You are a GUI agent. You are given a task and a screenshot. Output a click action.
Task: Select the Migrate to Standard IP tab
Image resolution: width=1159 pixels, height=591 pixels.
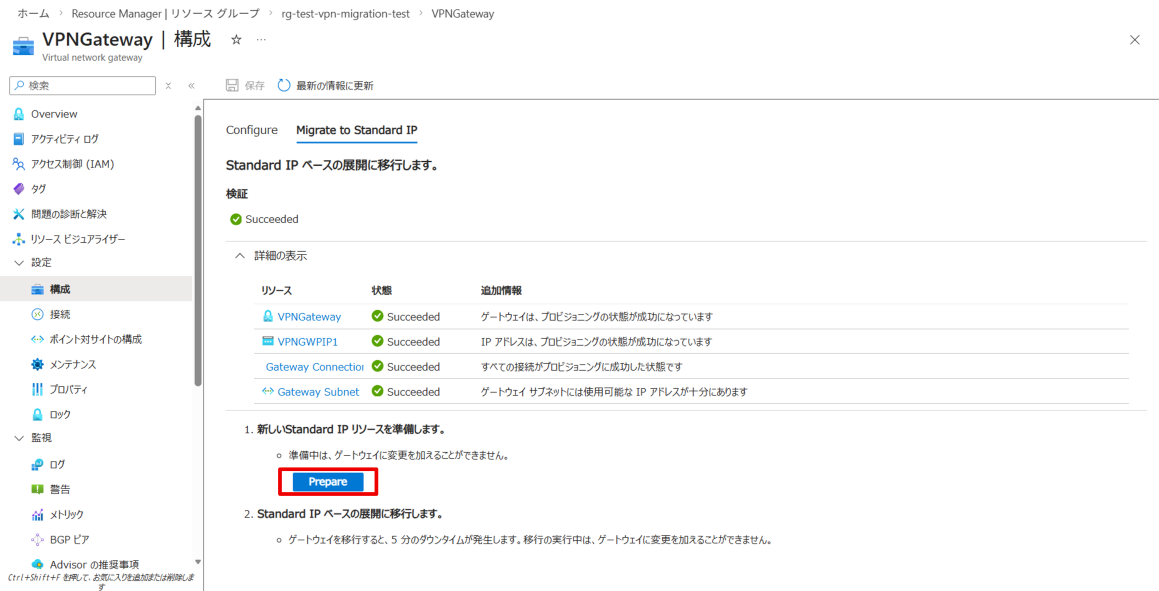(356, 130)
